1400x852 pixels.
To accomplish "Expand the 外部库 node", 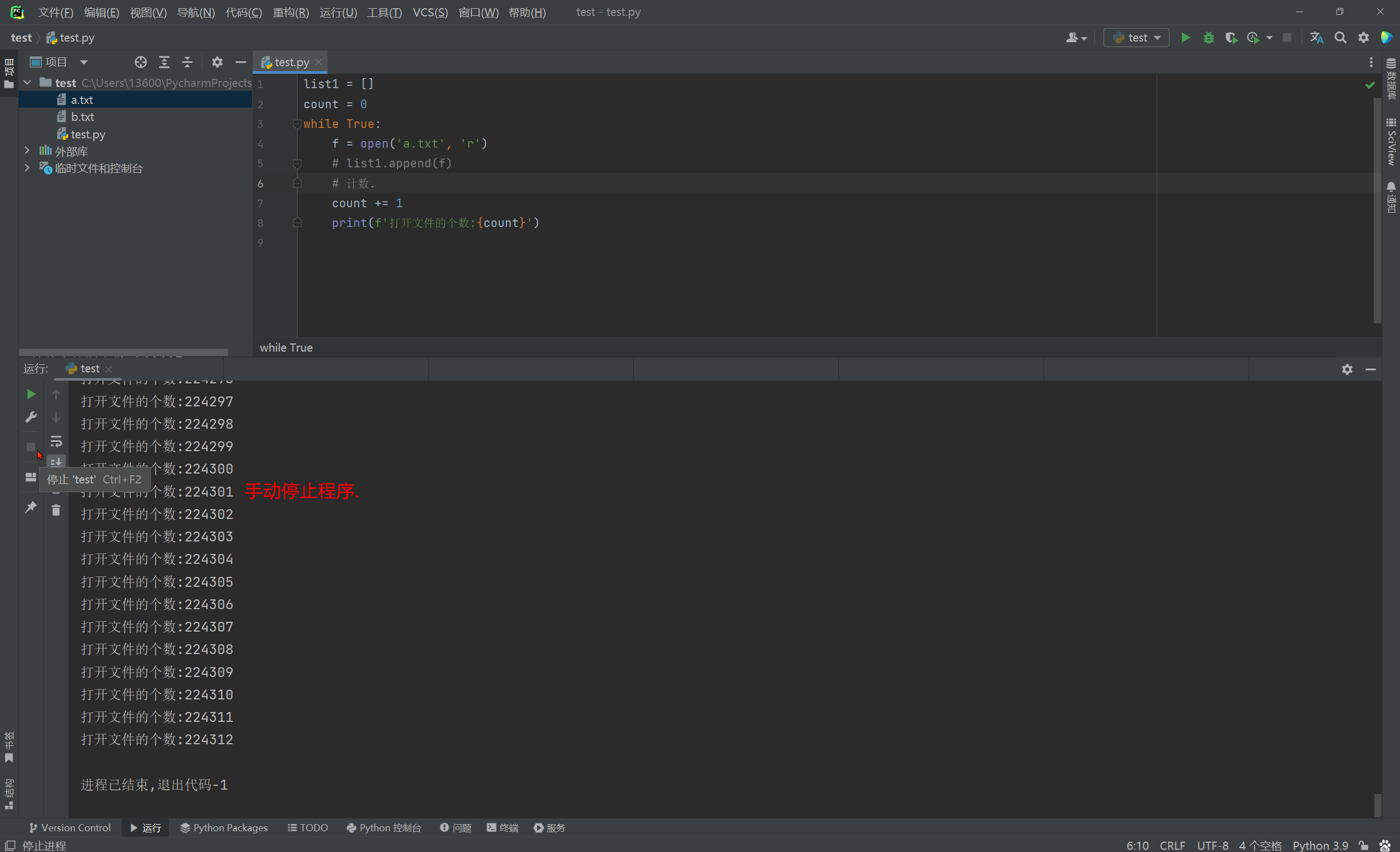I will pos(27,150).
